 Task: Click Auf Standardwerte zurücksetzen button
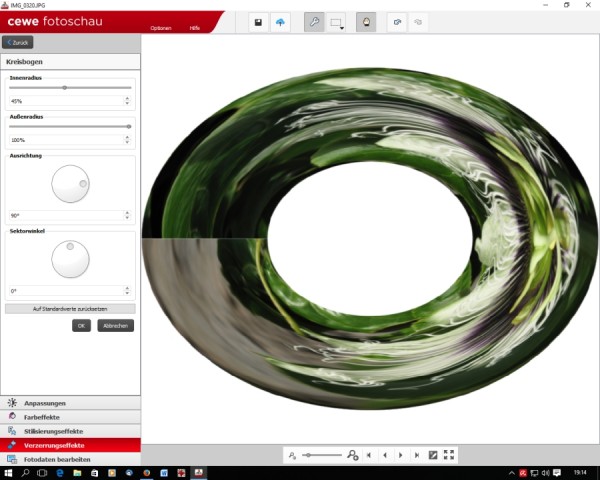70,309
